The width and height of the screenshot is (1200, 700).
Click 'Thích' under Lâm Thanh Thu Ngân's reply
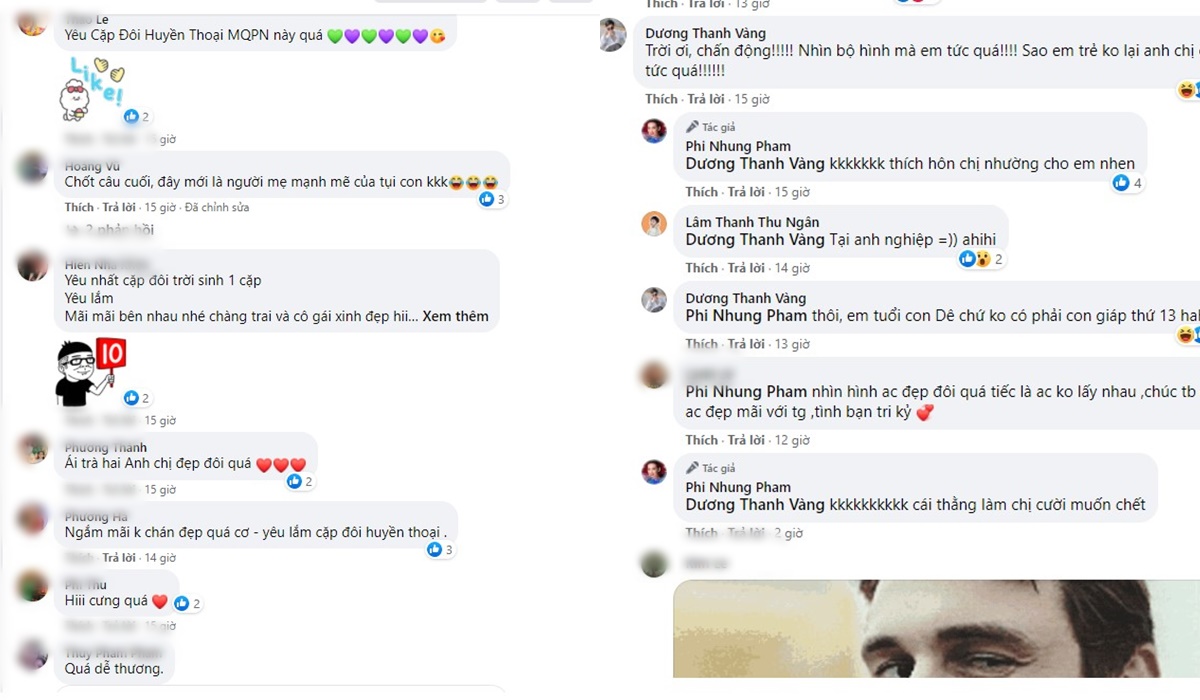(x=701, y=268)
